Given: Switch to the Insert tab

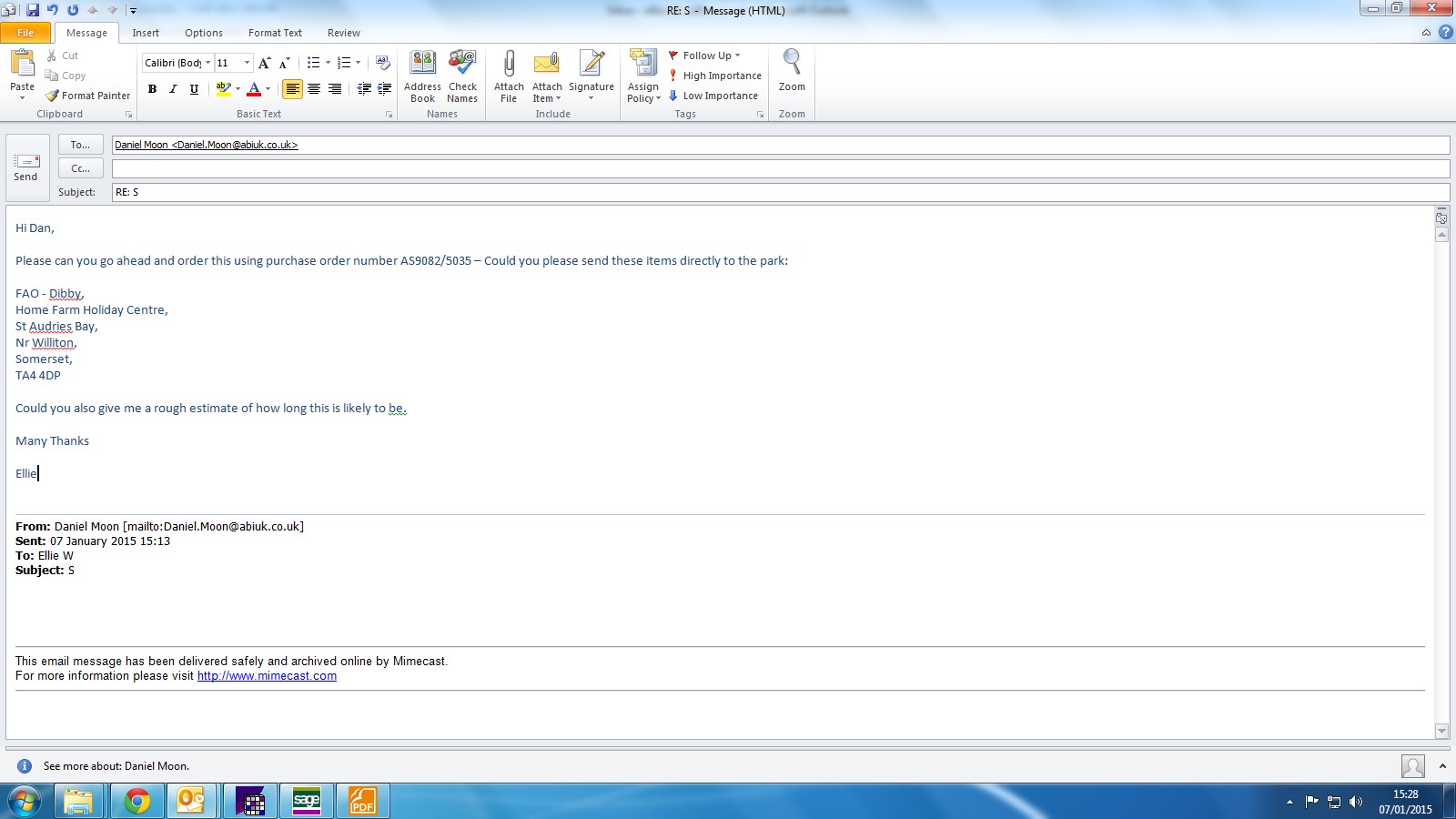Looking at the screenshot, I should pos(146,33).
